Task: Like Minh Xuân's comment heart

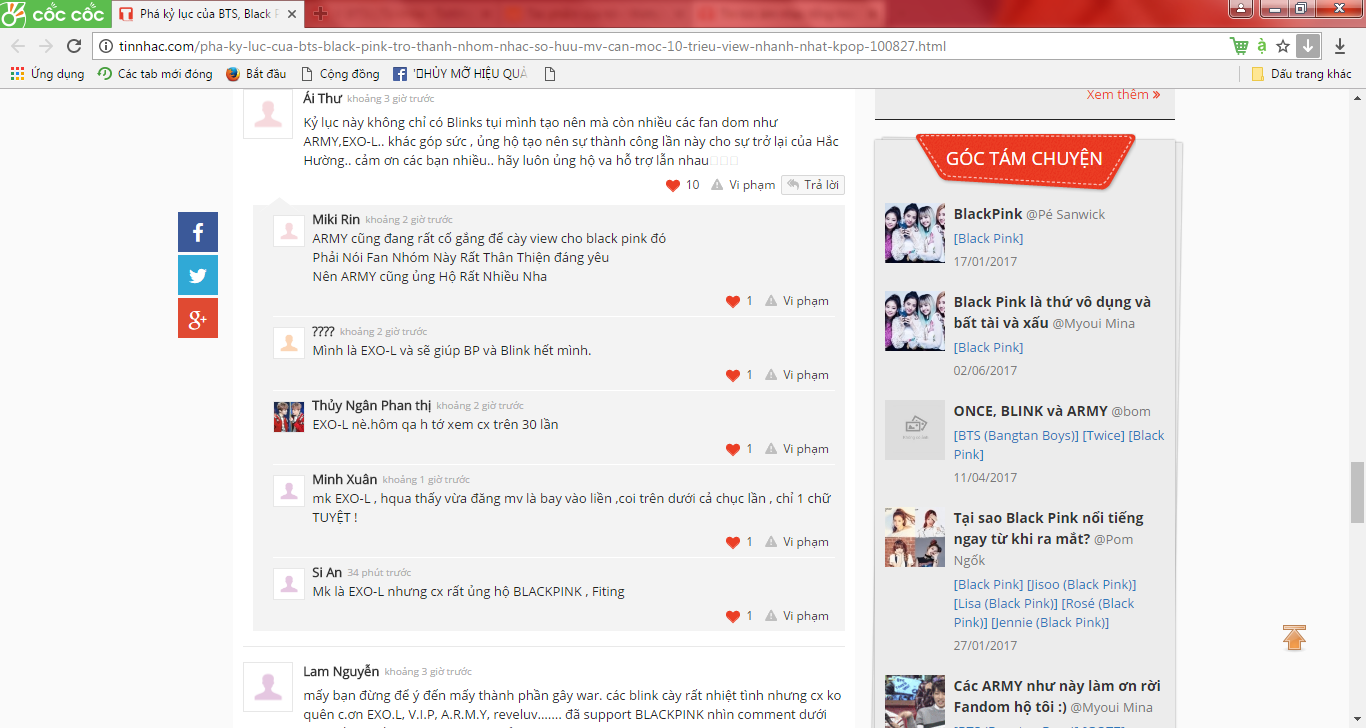Action: click(733, 542)
